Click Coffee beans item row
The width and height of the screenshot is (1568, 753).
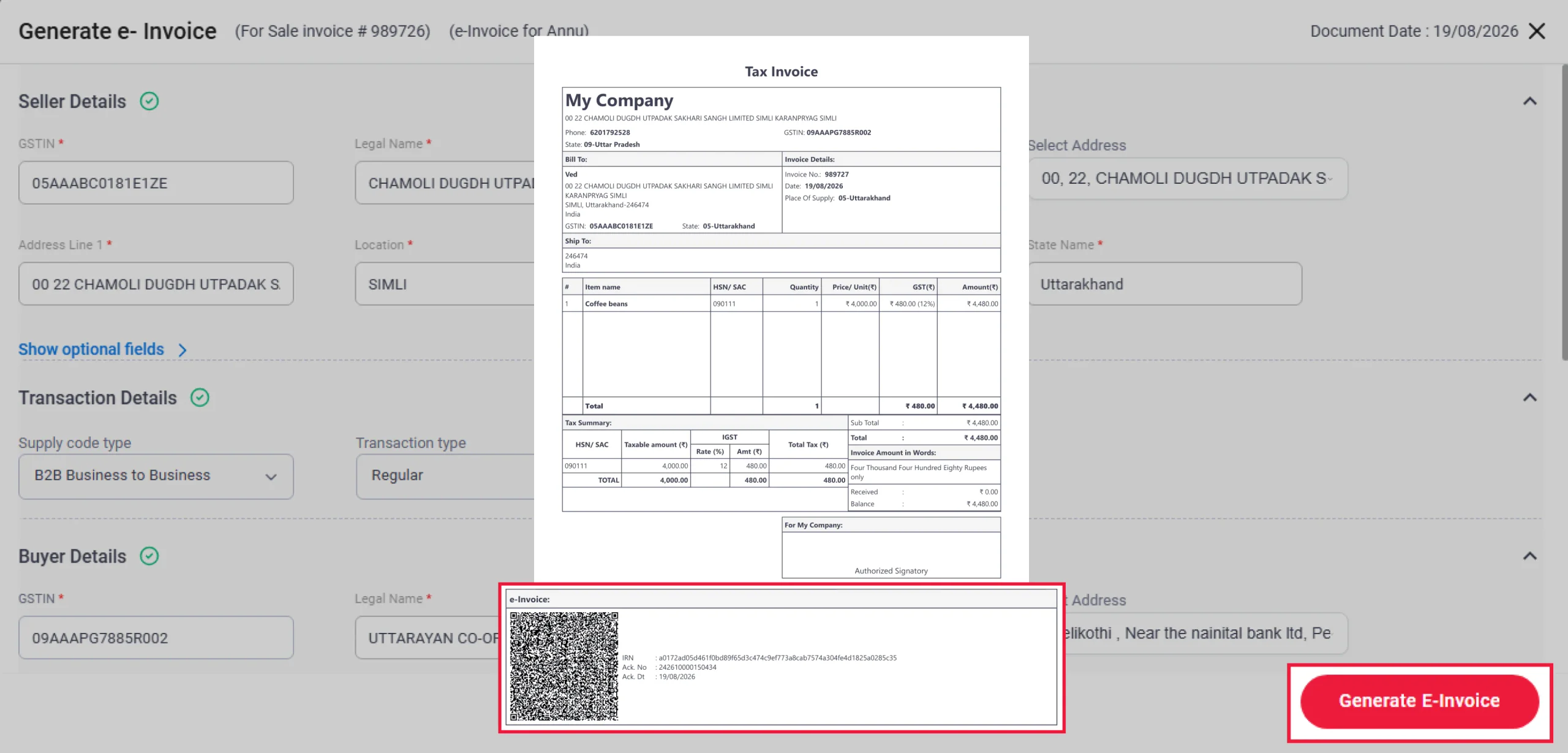[x=781, y=303]
